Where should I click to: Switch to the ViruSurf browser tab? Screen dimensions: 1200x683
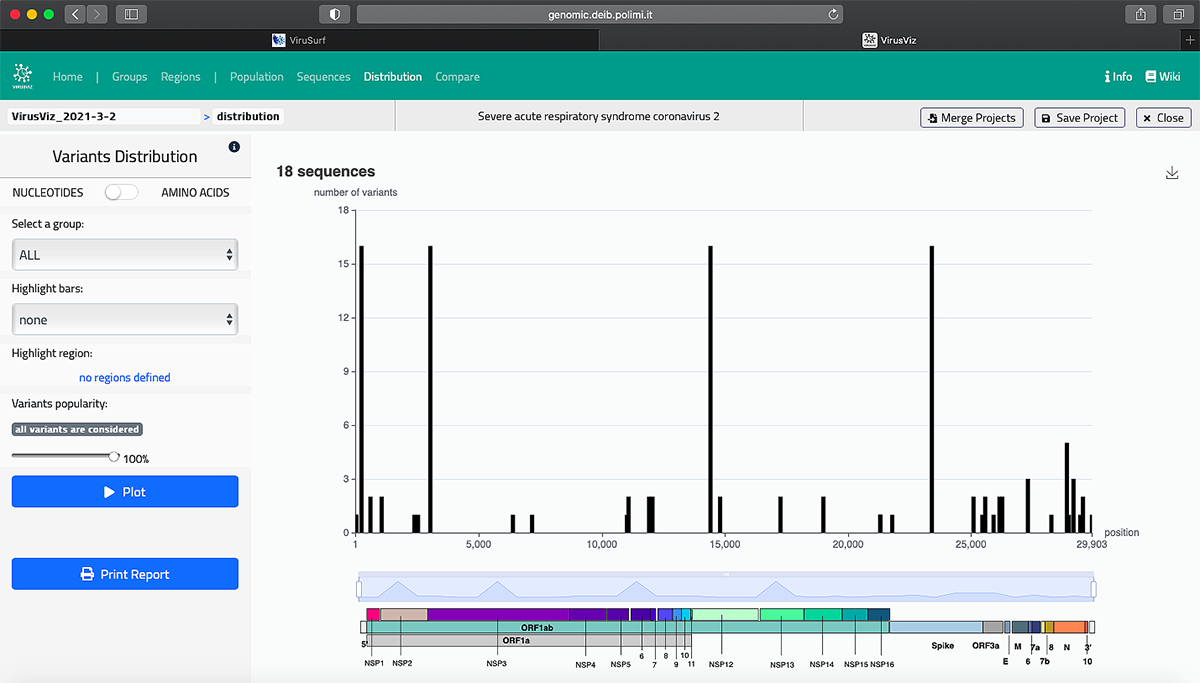coord(299,40)
